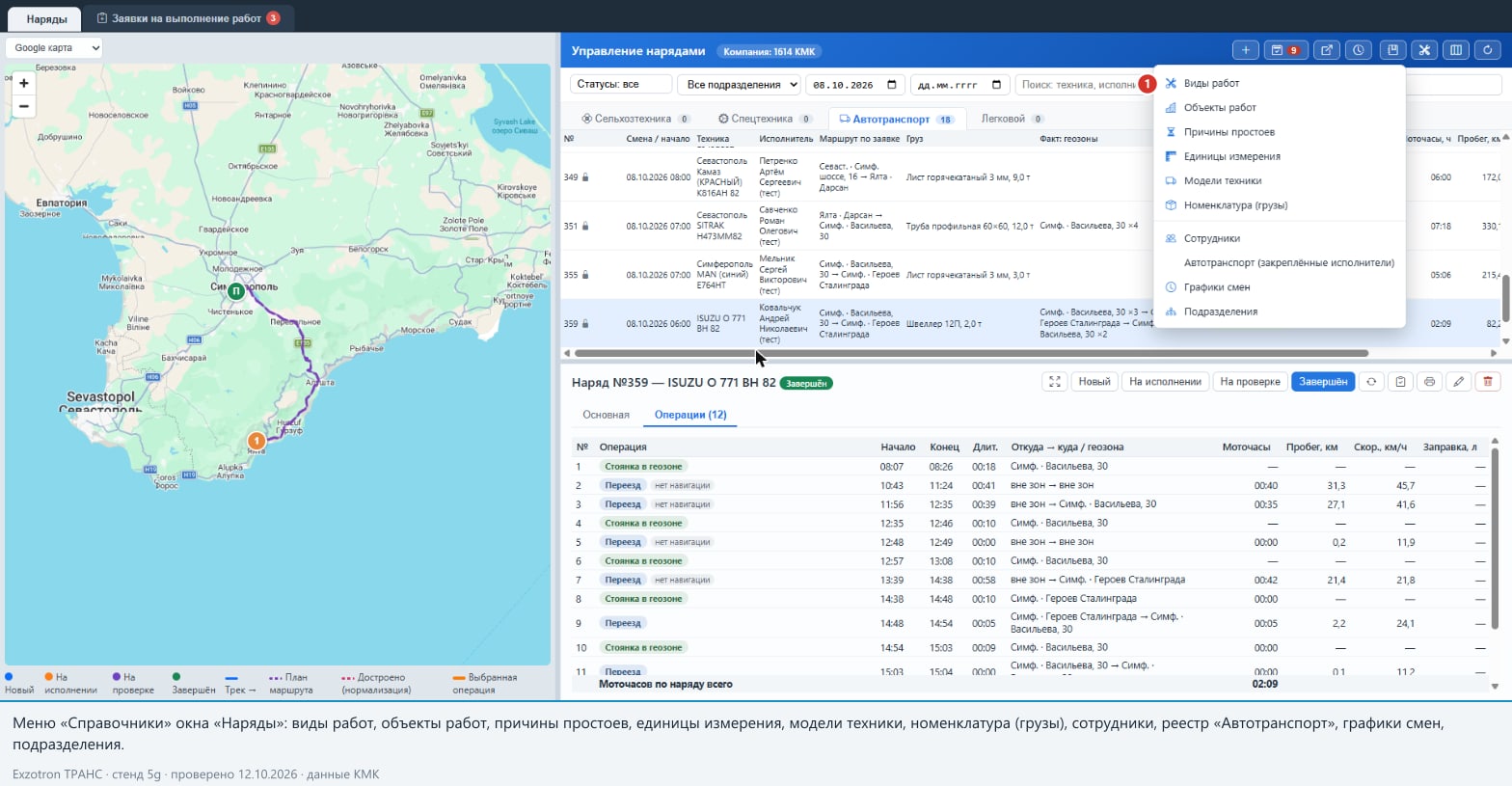Open the clipboard checklist icon for order 359
The height and width of the screenshot is (786, 1512).
(1400, 382)
